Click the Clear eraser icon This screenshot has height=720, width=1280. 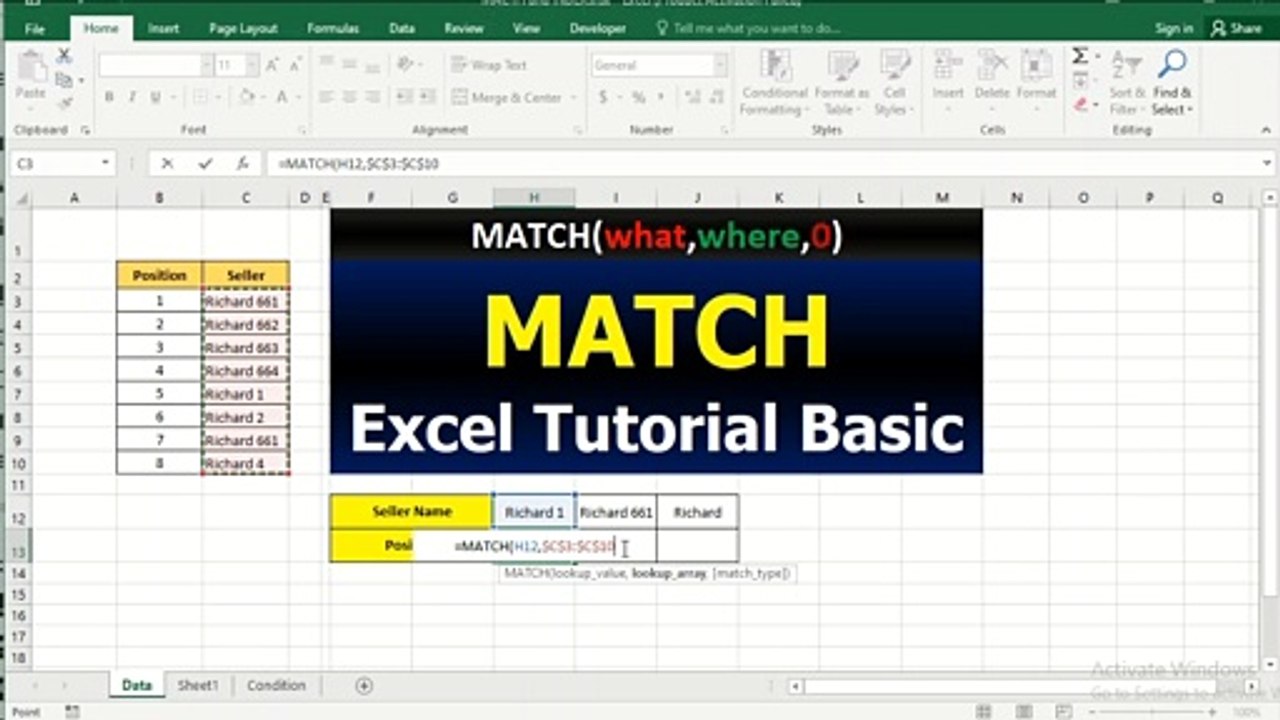1080,103
